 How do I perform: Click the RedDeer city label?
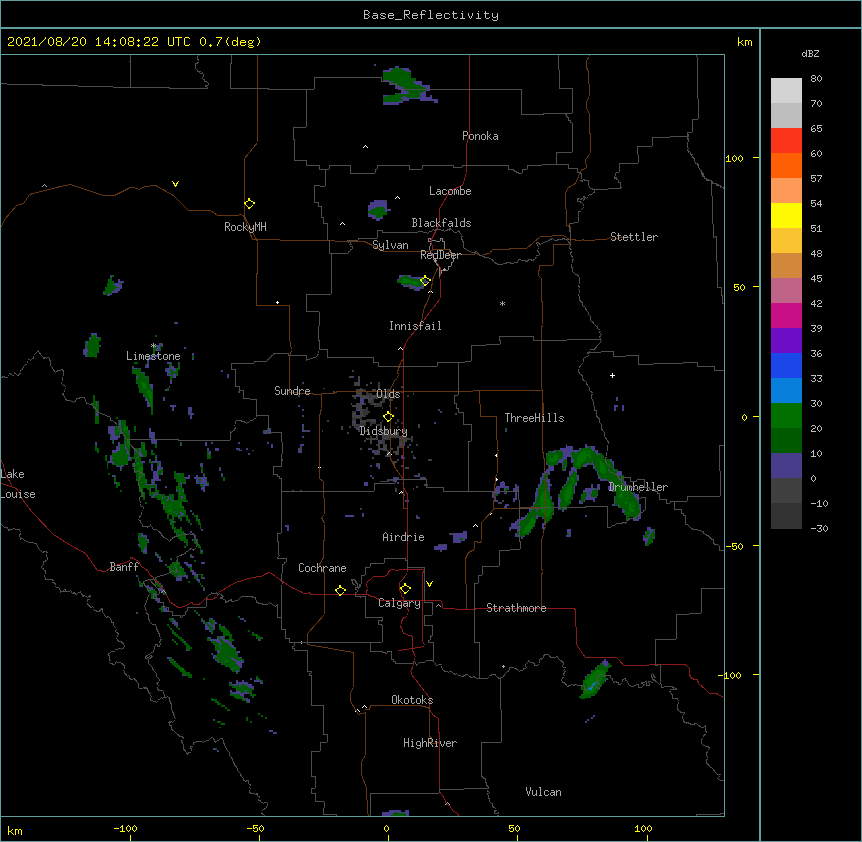440,255
